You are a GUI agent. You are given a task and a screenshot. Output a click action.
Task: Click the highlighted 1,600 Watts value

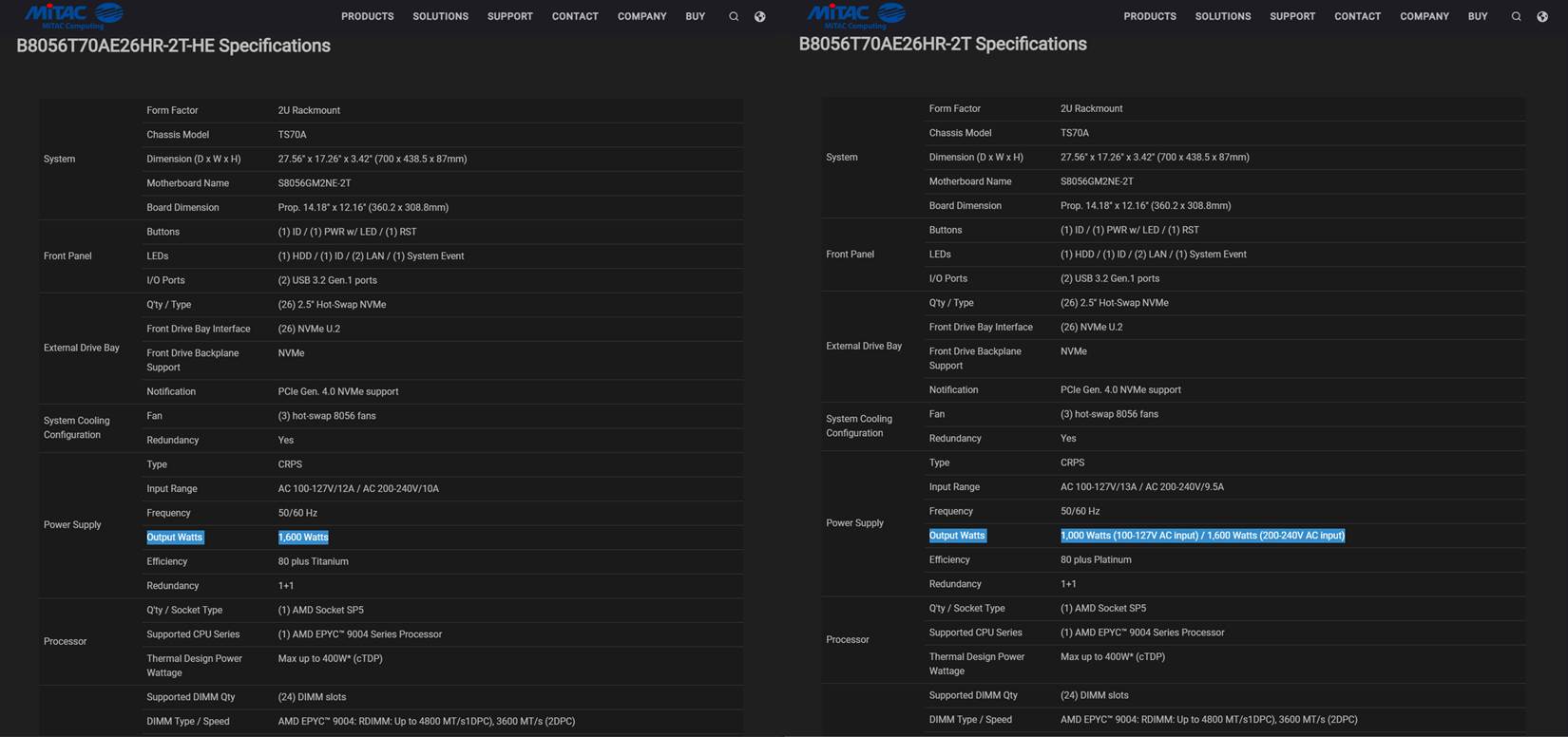tap(303, 538)
